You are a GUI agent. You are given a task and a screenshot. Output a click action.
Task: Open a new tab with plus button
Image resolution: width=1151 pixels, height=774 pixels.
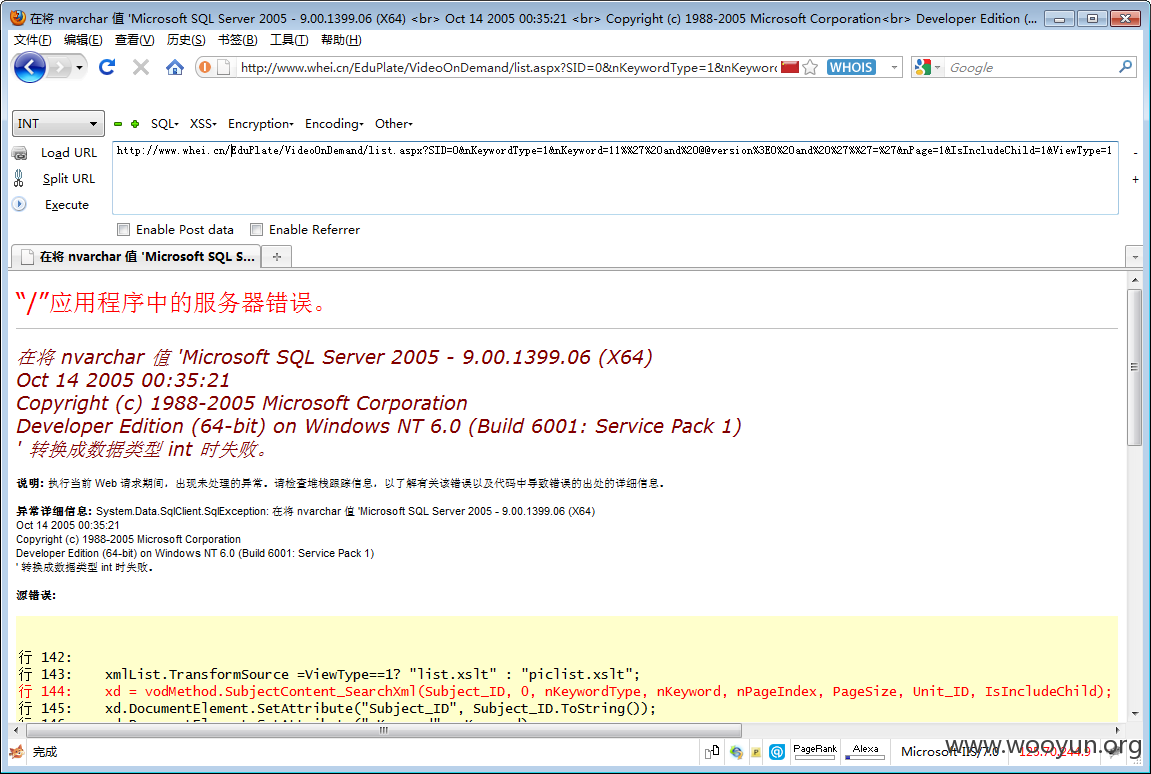277,256
